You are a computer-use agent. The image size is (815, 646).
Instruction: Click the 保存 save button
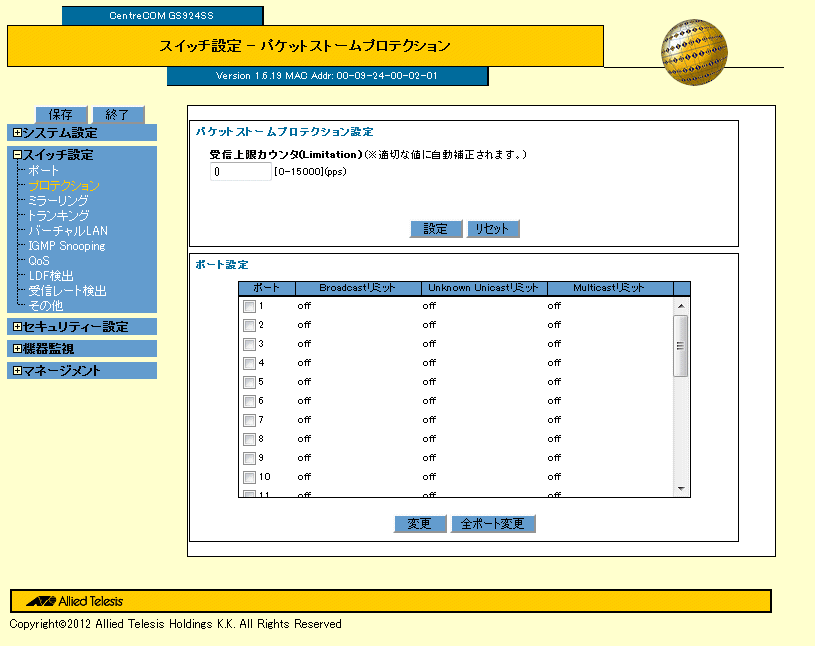point(61,114)
